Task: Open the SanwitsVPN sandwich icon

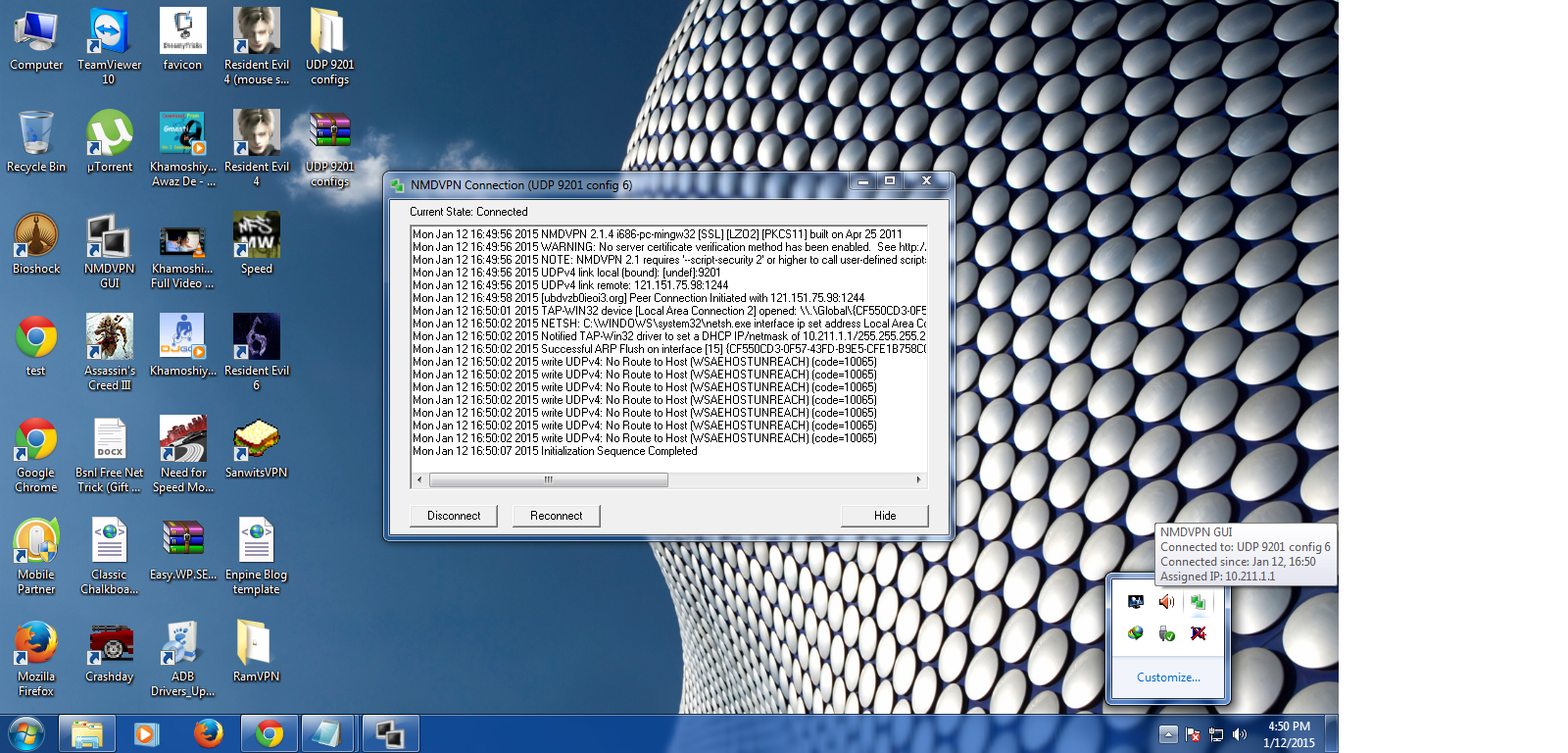Action: coord(256,447)
